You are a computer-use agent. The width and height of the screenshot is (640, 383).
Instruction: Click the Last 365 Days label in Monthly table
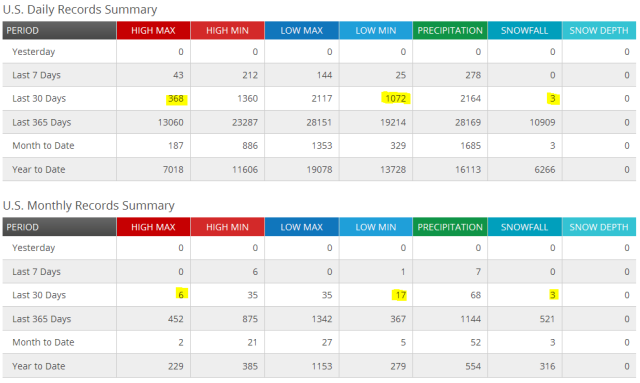pyautogui.click(x=42, y=319)
